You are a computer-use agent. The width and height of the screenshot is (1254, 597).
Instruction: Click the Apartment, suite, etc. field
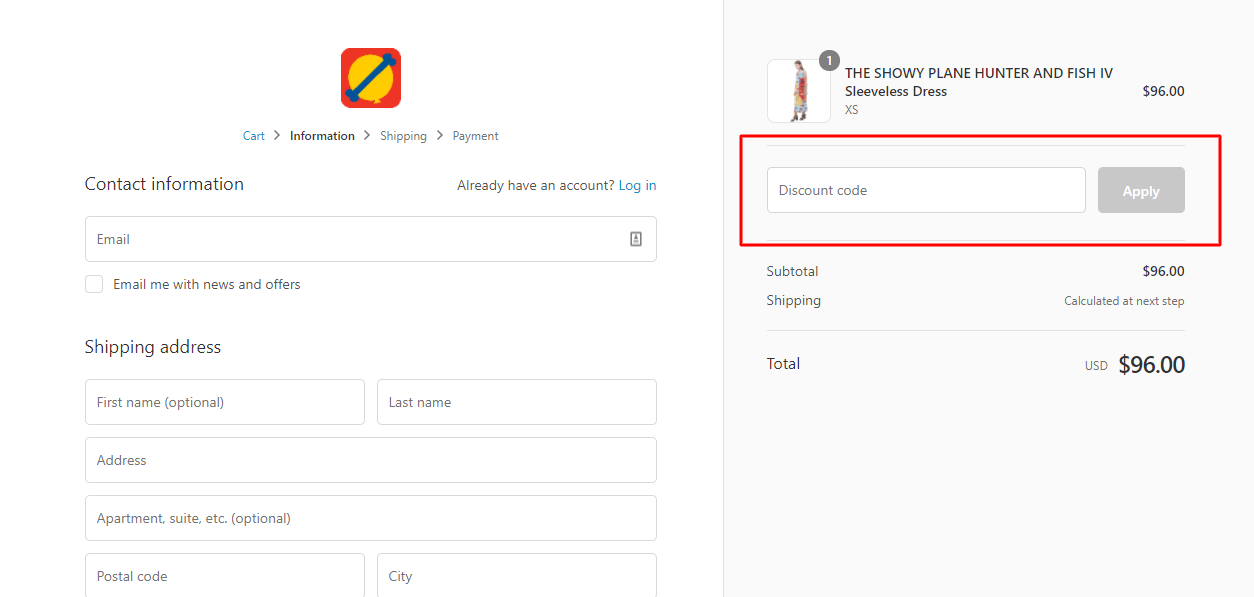(x=371, y=518)
